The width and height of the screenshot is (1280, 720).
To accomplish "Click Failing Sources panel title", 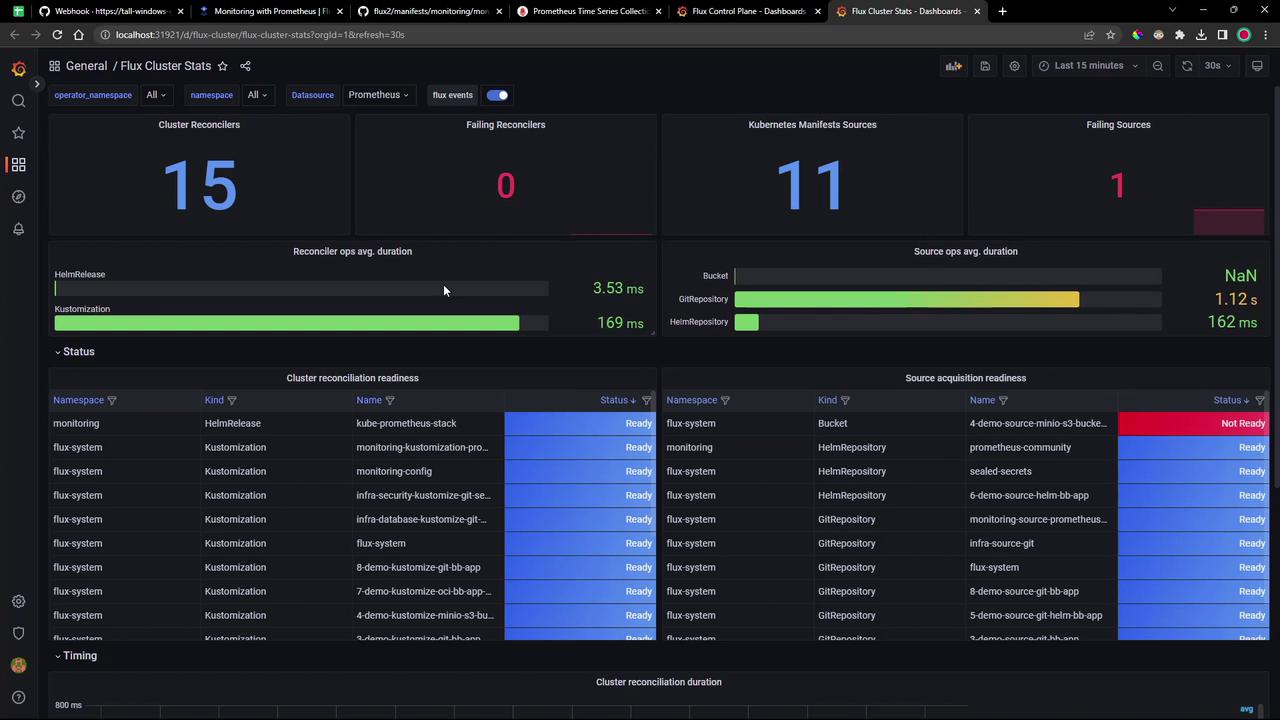I will 1118,125.
